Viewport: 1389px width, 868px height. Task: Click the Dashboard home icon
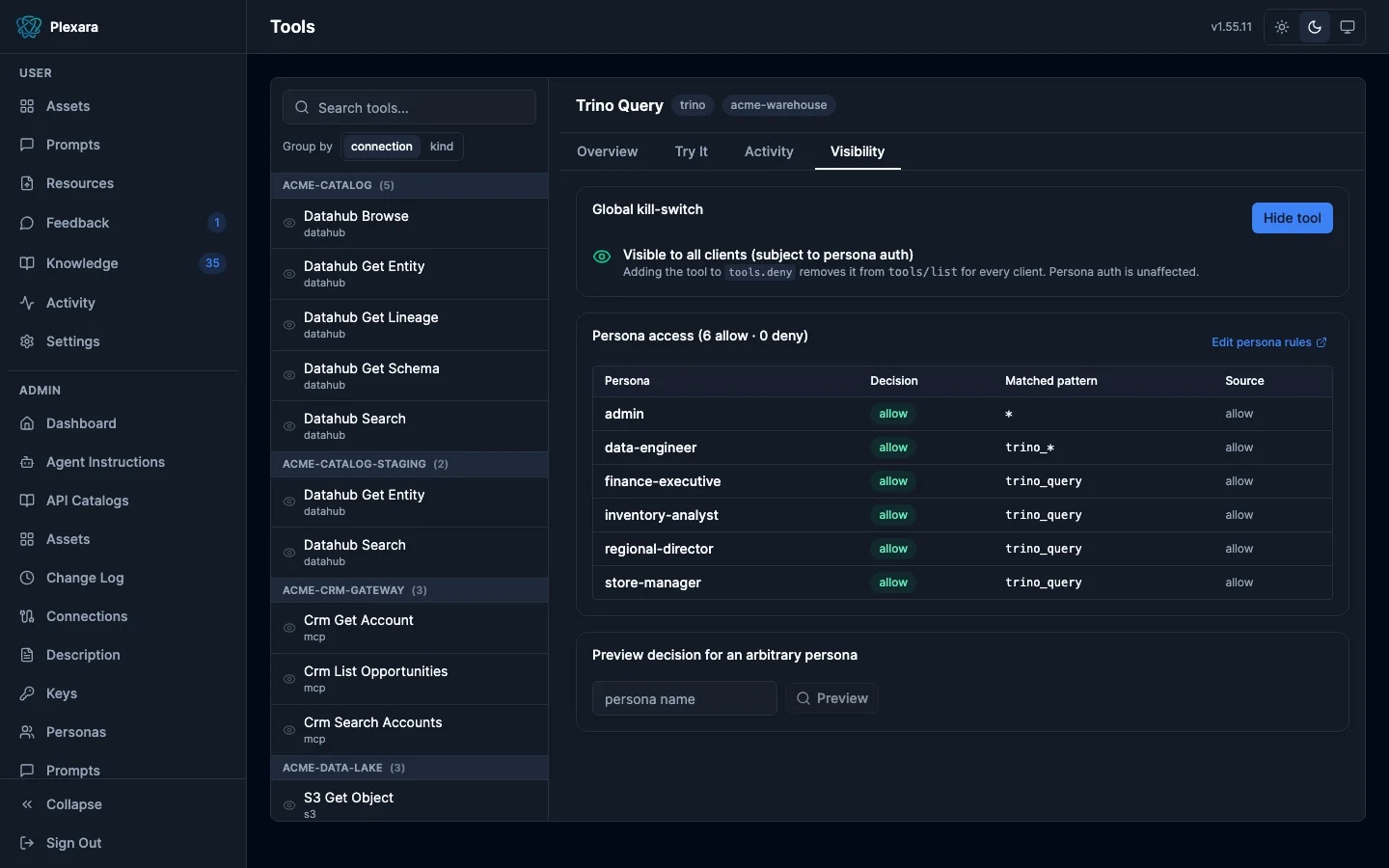[x=27, y=423]
